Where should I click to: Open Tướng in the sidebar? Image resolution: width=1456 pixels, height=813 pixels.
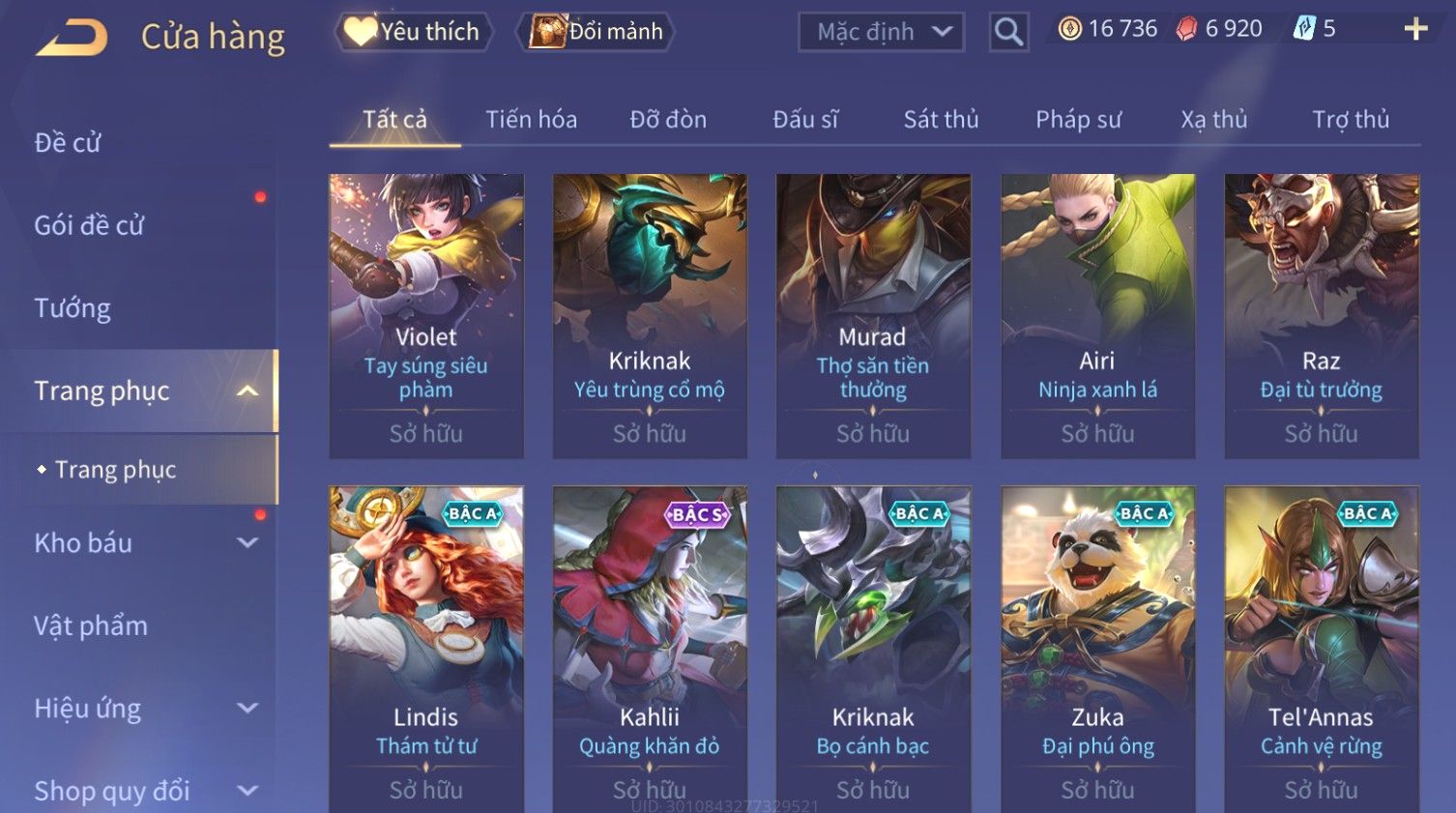73,308
